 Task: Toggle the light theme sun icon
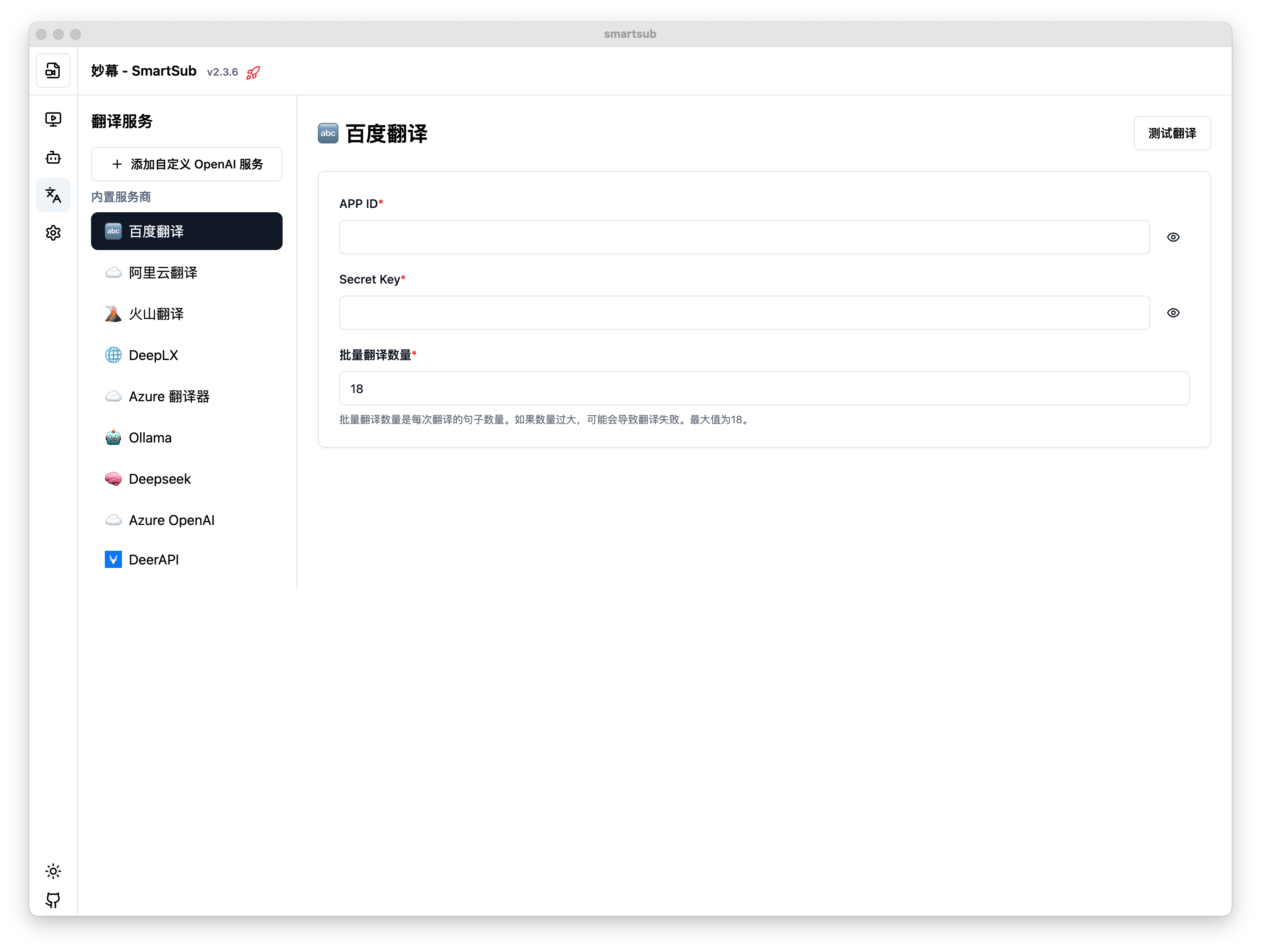pos(53,870)
